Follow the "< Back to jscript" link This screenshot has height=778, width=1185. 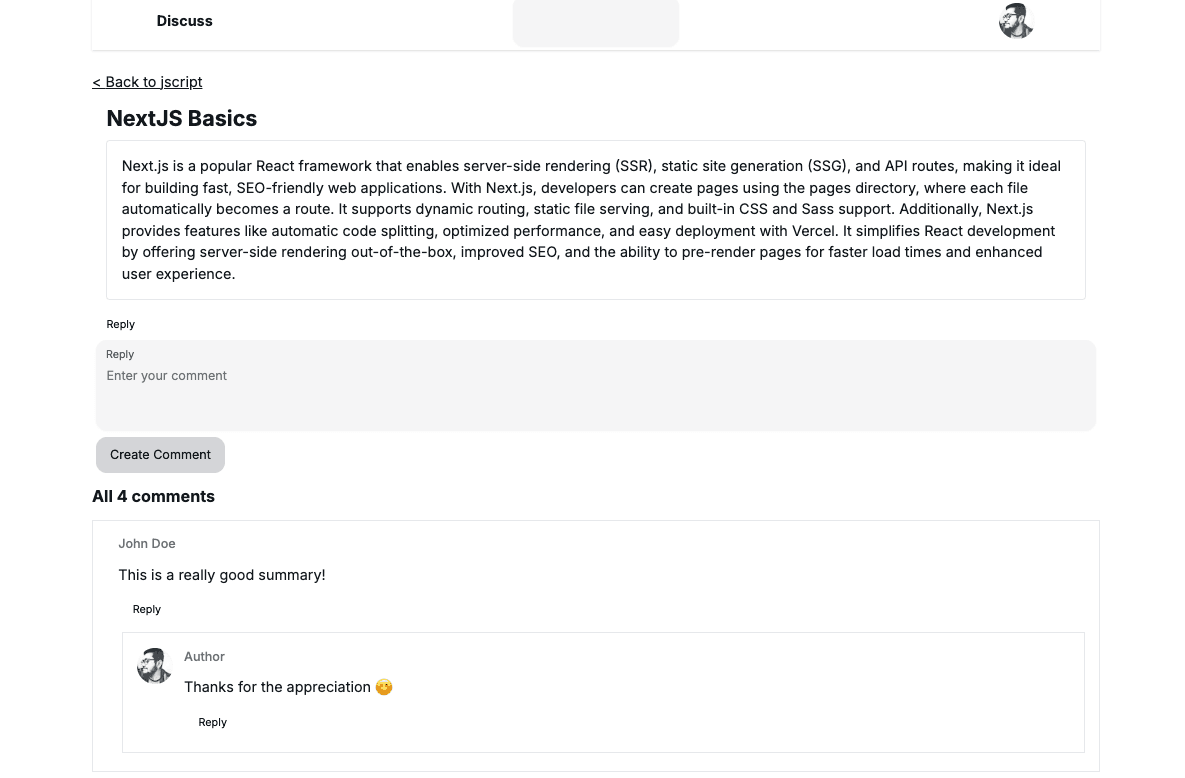[x=147, y=82]
